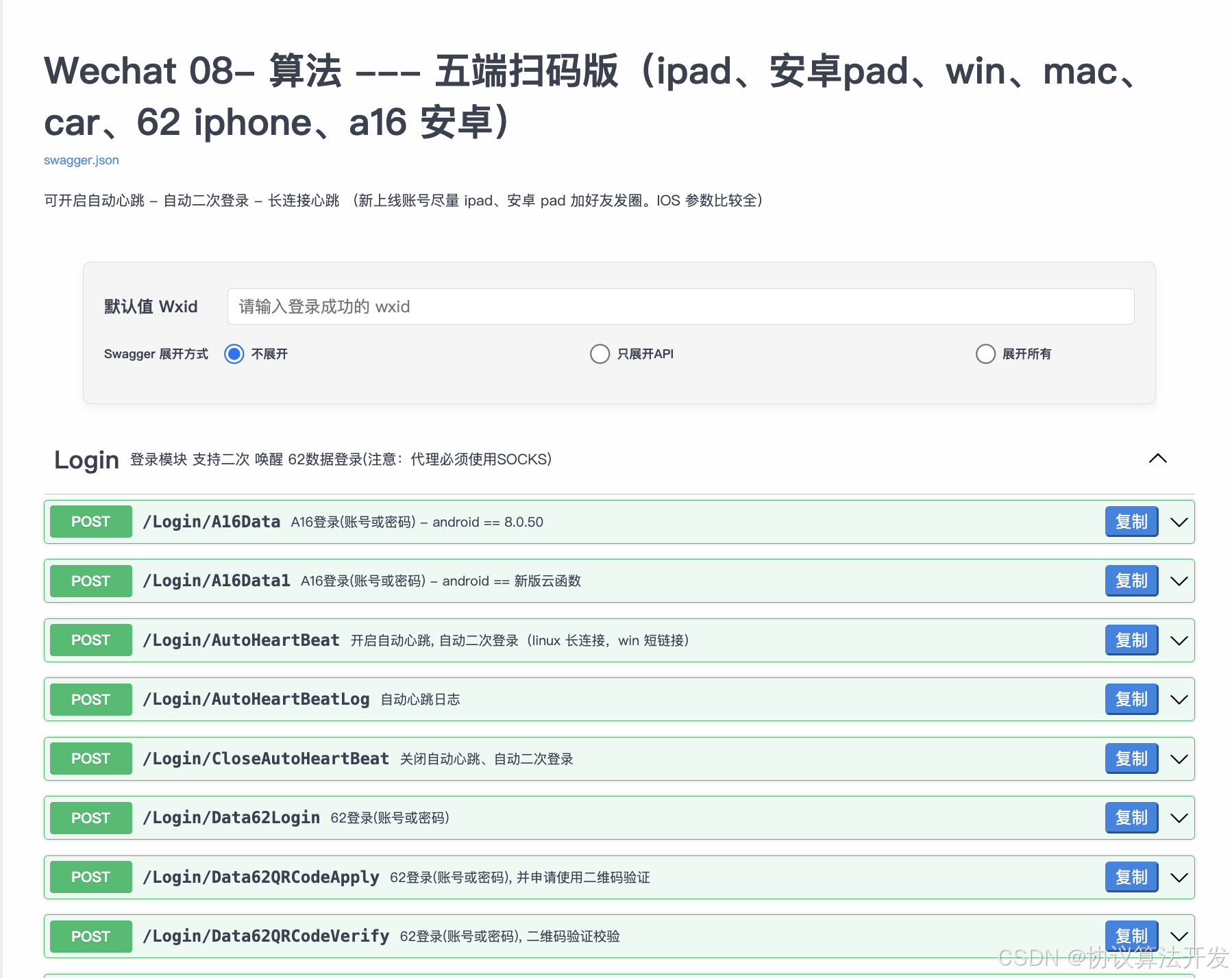Copy the /Login/Data62QRCodeVerify endpoint
This screenshot has height=978, width=1232.
click(x=1131, y=936)
